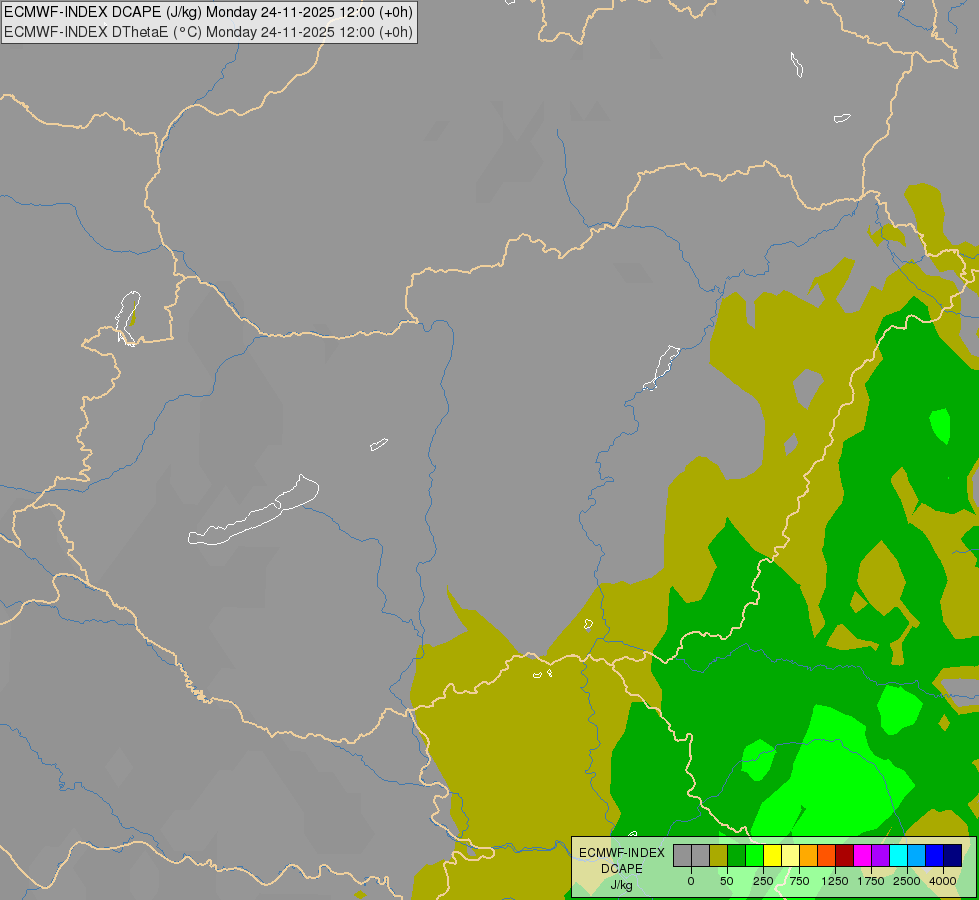Click the magenta legend swatch
This screenshot has width=979, height=900.
pos(862,855)
